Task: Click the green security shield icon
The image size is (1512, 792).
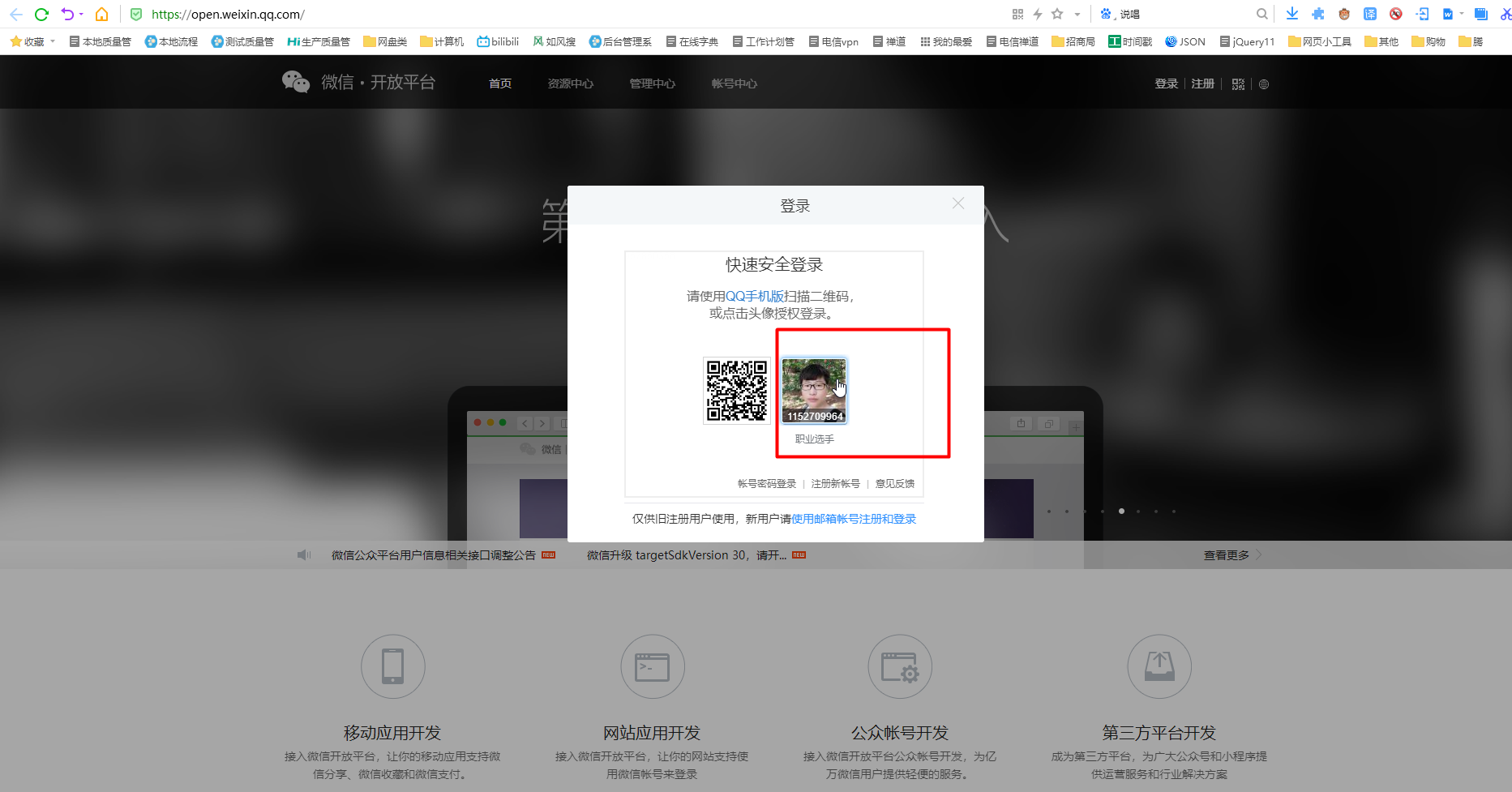Action: [136, 15]
